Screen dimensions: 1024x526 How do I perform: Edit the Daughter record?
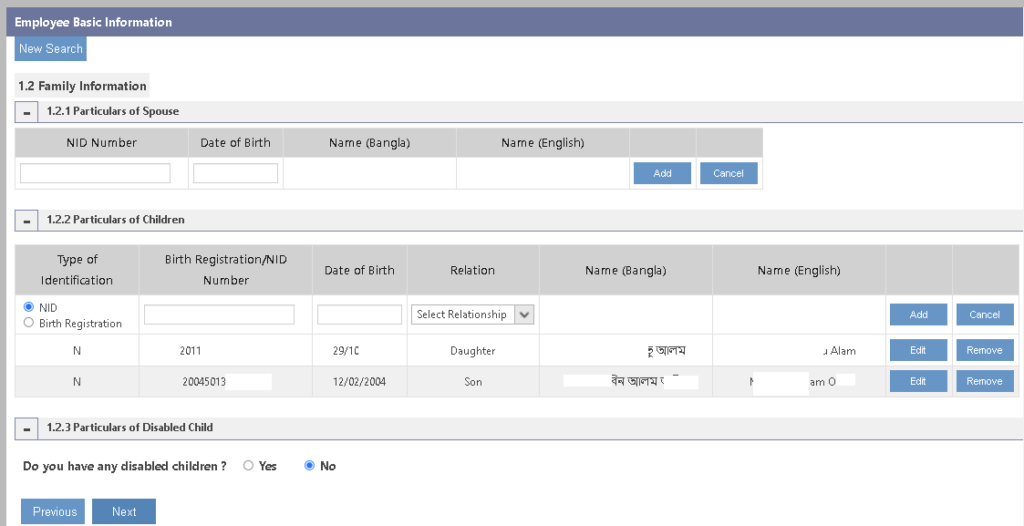918,351
